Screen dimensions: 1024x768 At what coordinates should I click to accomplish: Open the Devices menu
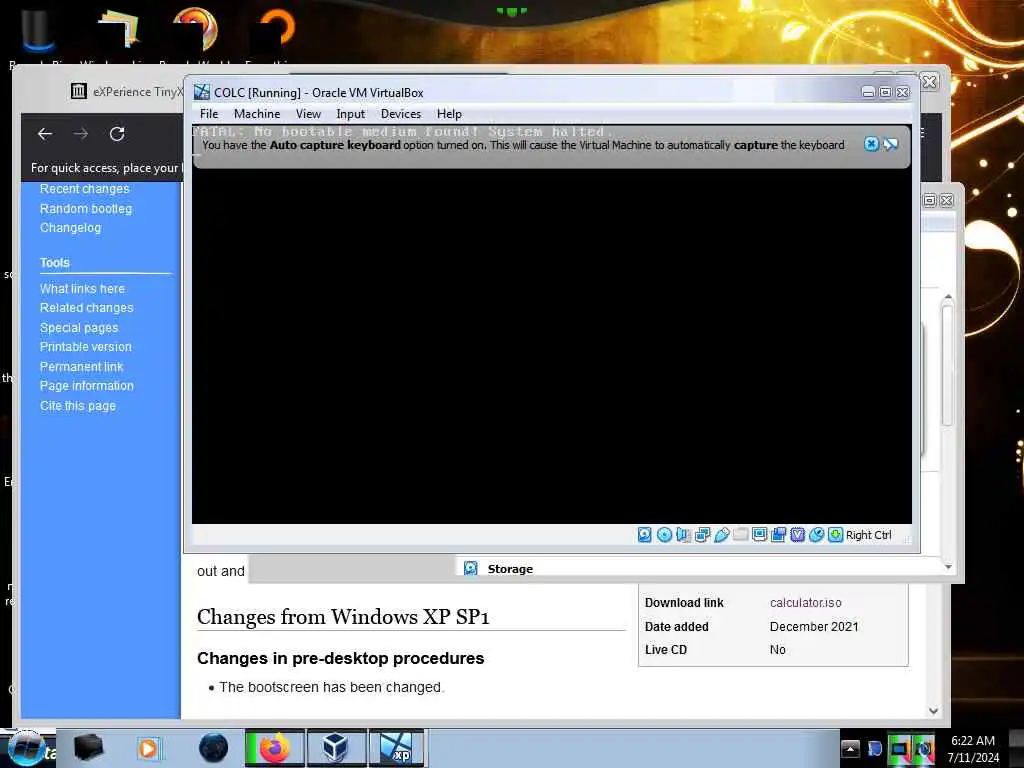[x=401, y=114]
